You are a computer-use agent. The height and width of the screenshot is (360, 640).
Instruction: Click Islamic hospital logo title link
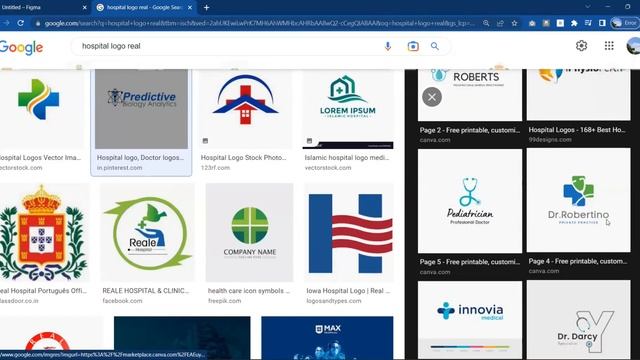pos(347,158)
